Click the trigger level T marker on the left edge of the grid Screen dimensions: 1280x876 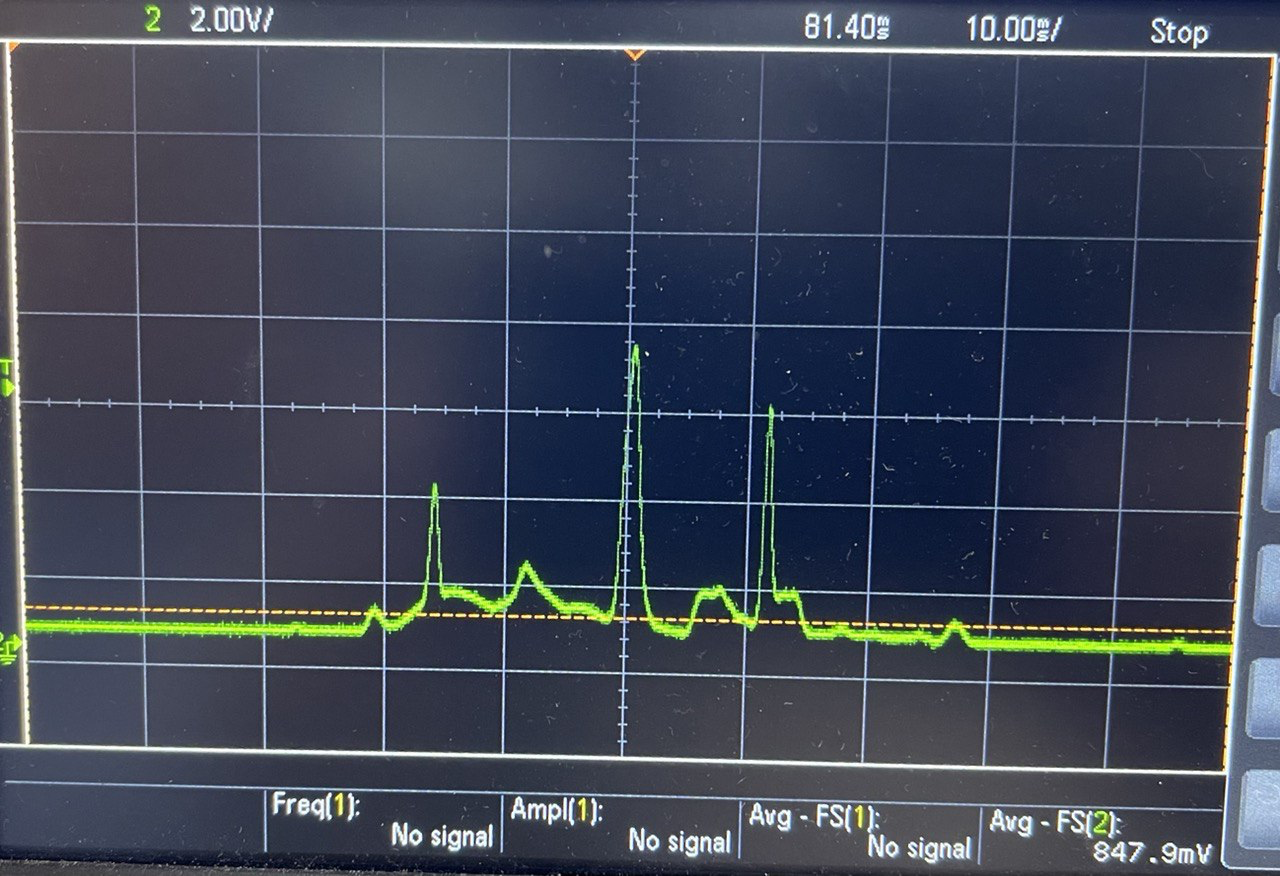9,376
